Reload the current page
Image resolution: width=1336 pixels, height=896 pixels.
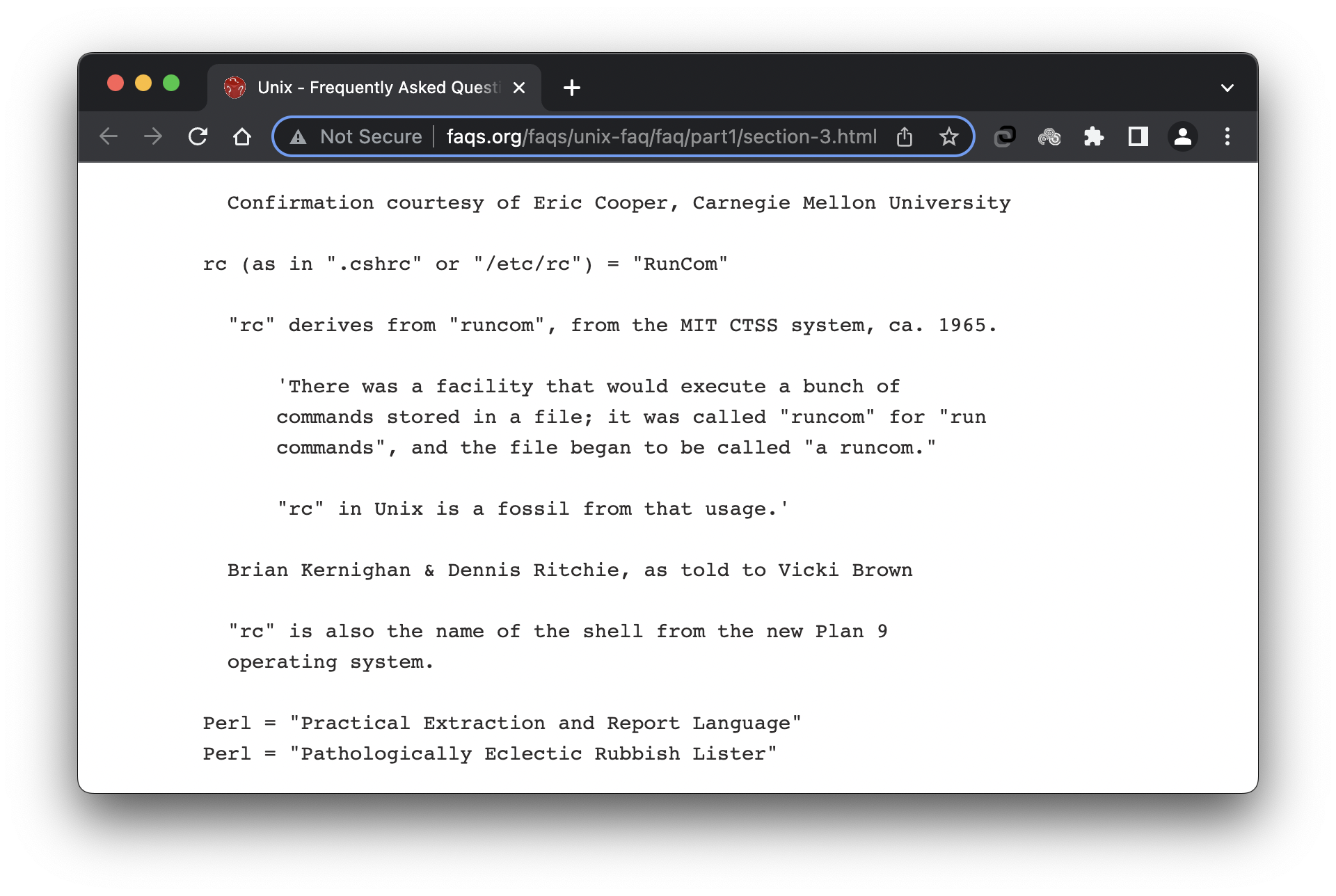[198, 136]
